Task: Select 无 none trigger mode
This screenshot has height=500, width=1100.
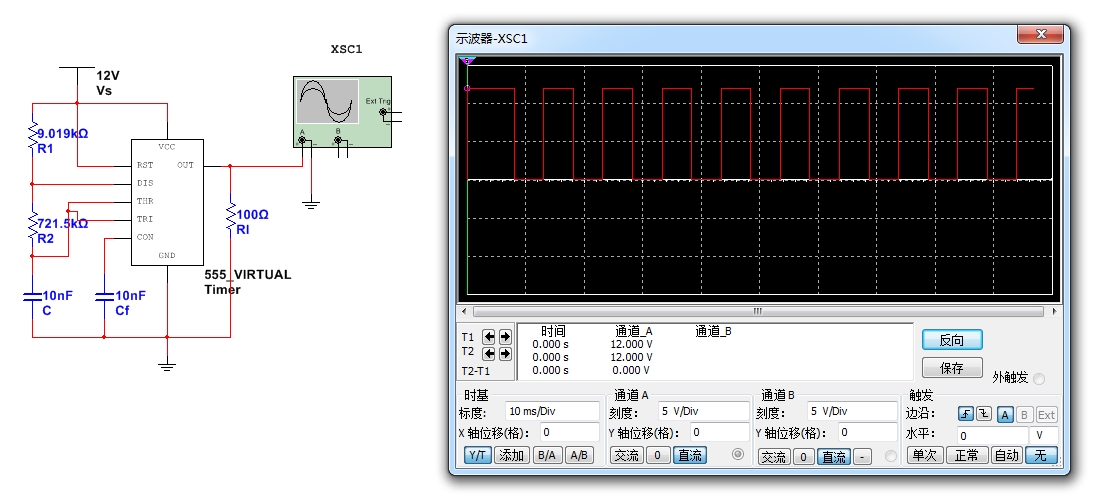Action: [x=1041, y=455]
